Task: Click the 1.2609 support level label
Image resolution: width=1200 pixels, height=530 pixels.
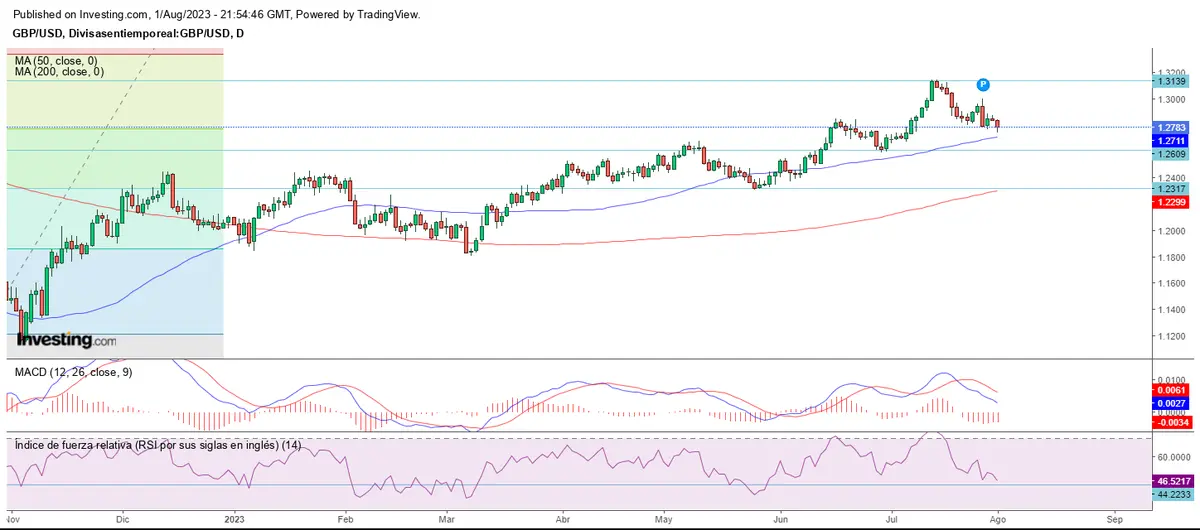Action: pos(1171,155)
